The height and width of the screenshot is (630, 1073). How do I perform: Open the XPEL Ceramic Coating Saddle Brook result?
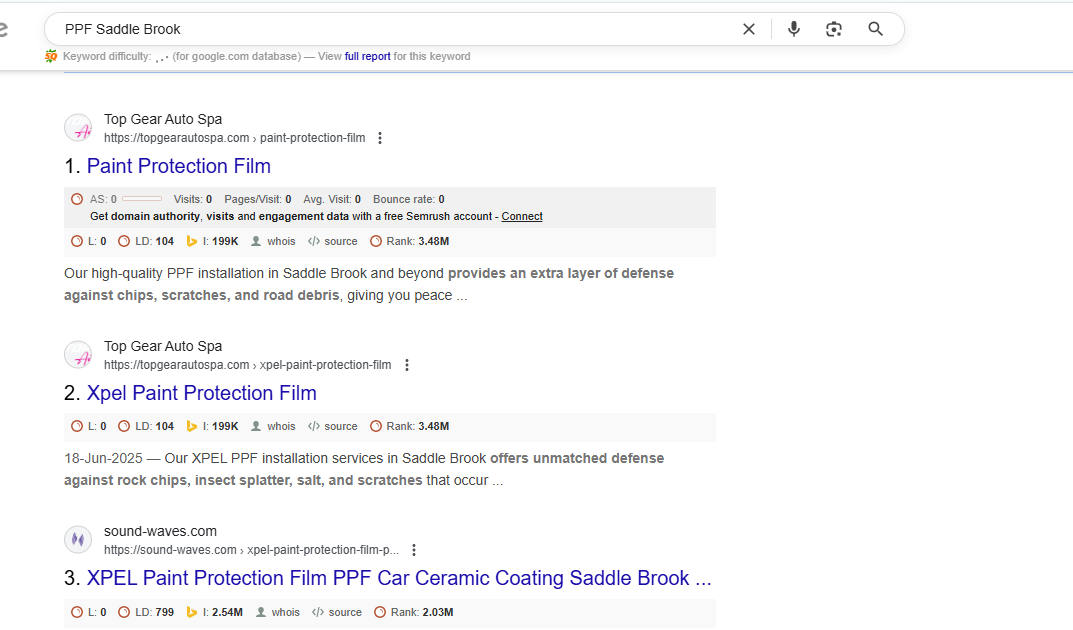pyautogui.click(x=398, y=578)
